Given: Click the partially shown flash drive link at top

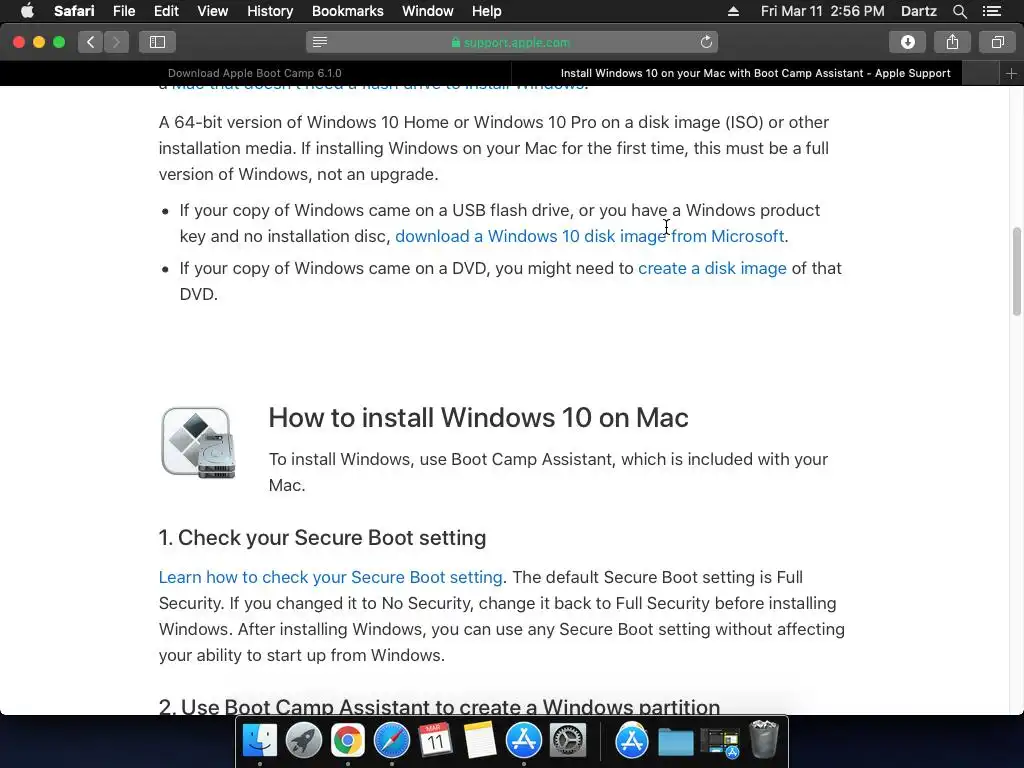Looking at the screenshot, I should tap(377, 86).
